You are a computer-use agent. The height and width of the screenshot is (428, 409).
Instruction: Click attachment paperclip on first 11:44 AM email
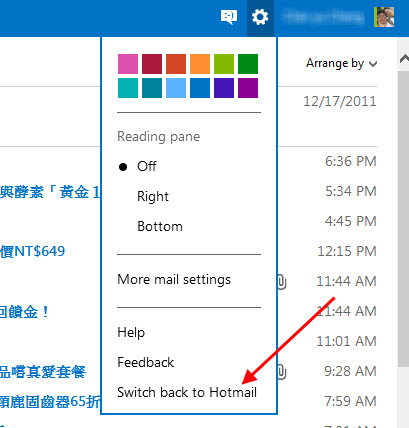tap(281, 282)
